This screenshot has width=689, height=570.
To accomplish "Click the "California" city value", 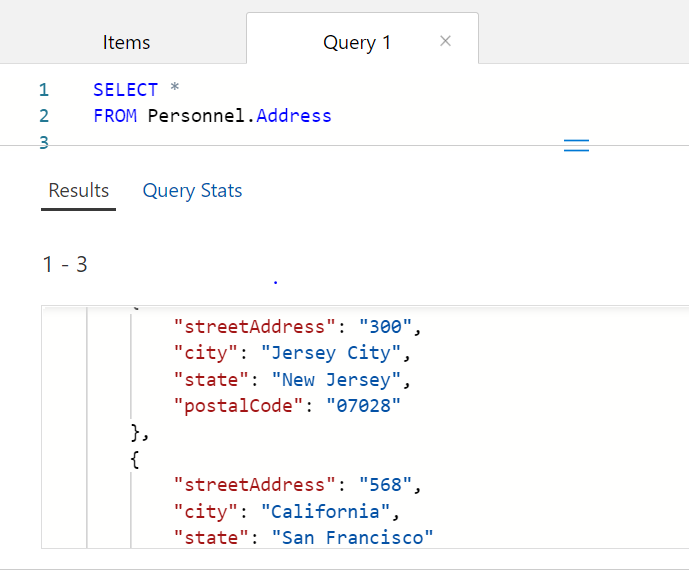I will (x=324, y=512).
